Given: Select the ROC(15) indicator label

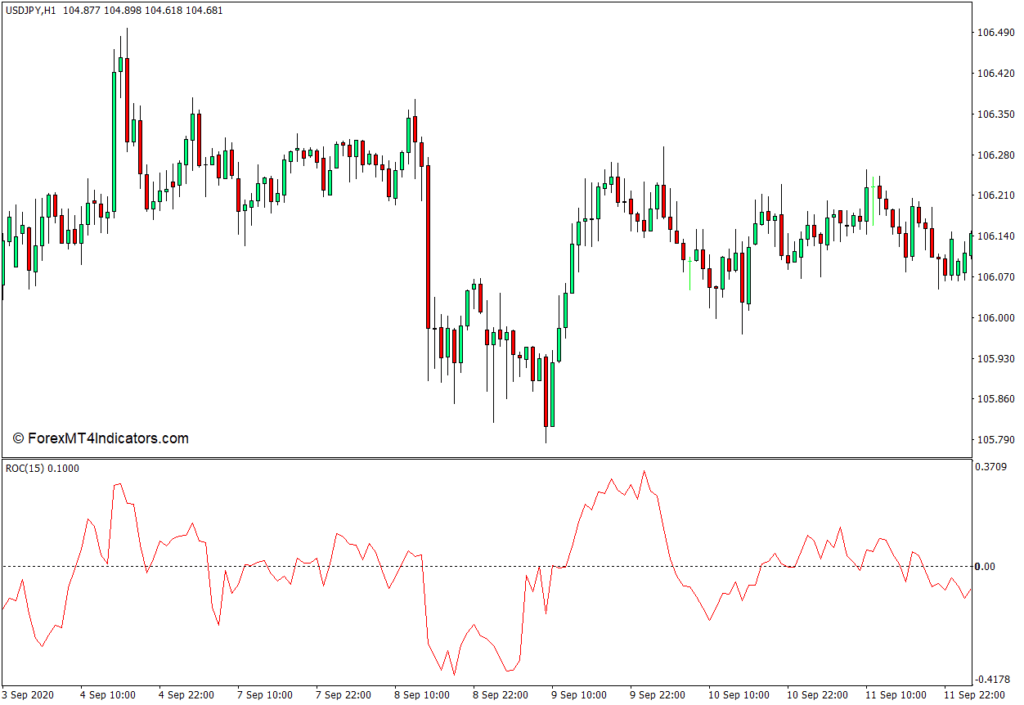Looking at the screenshot, I should tap(40, 468).
